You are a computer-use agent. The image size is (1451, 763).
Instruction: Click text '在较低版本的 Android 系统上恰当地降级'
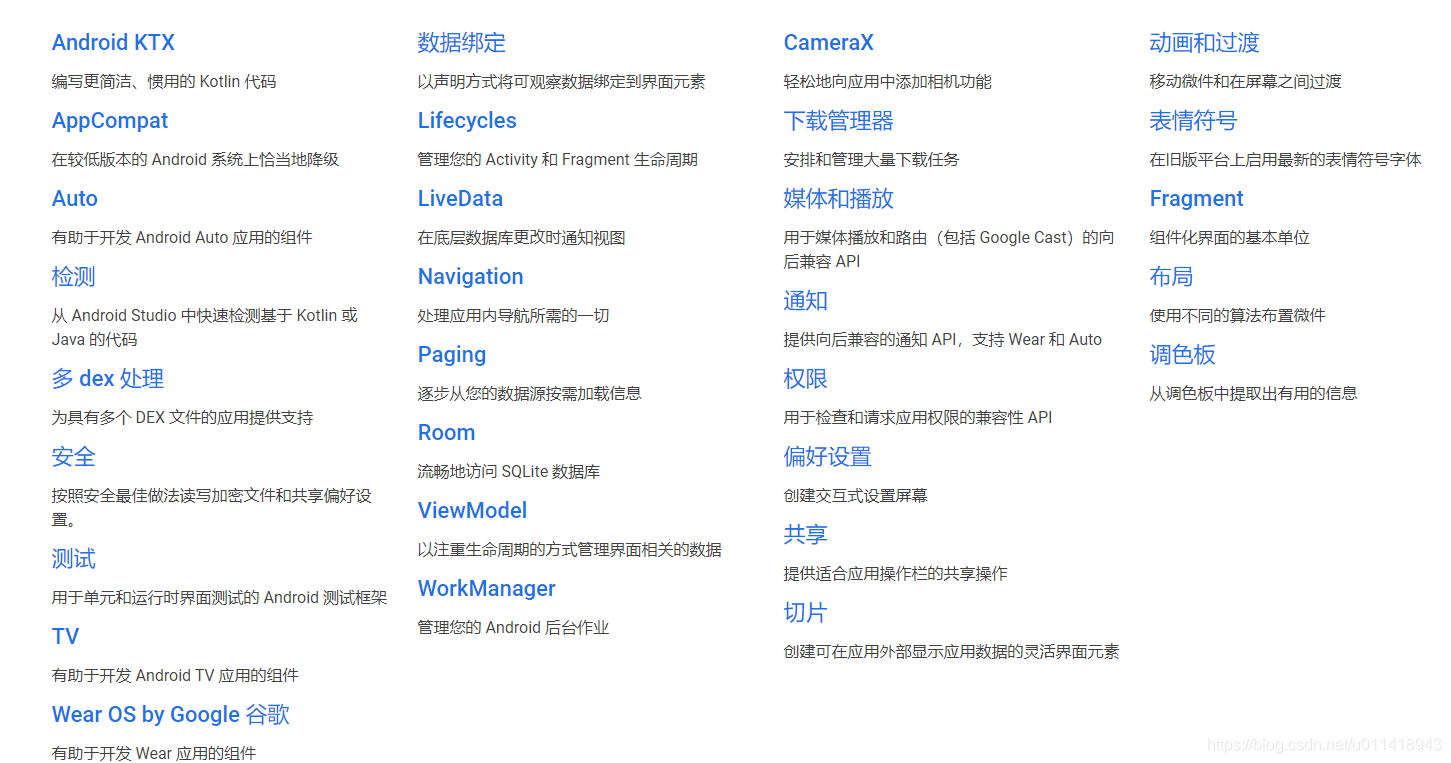tap(196, 160)
